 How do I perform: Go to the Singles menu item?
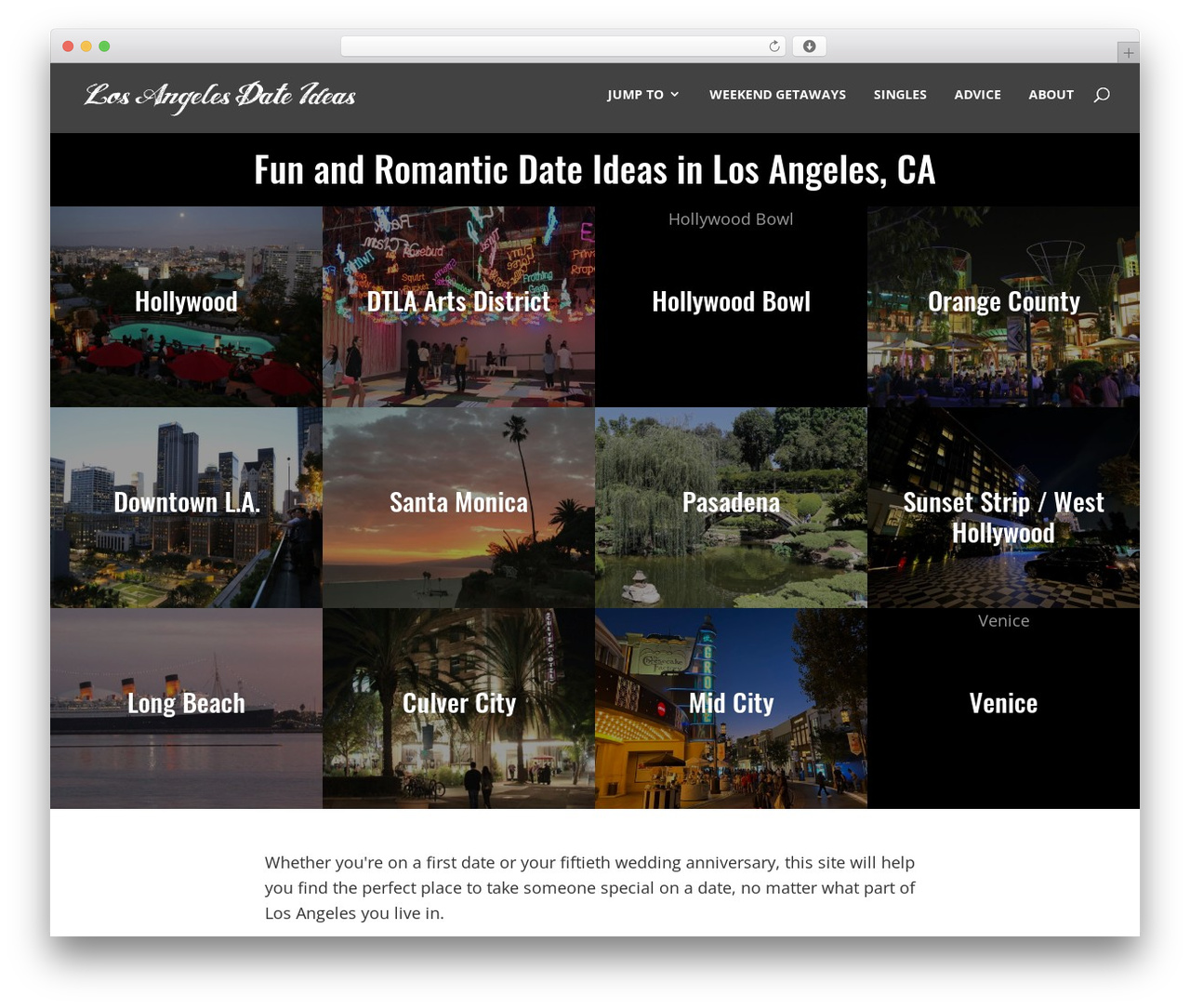(900, 95)
